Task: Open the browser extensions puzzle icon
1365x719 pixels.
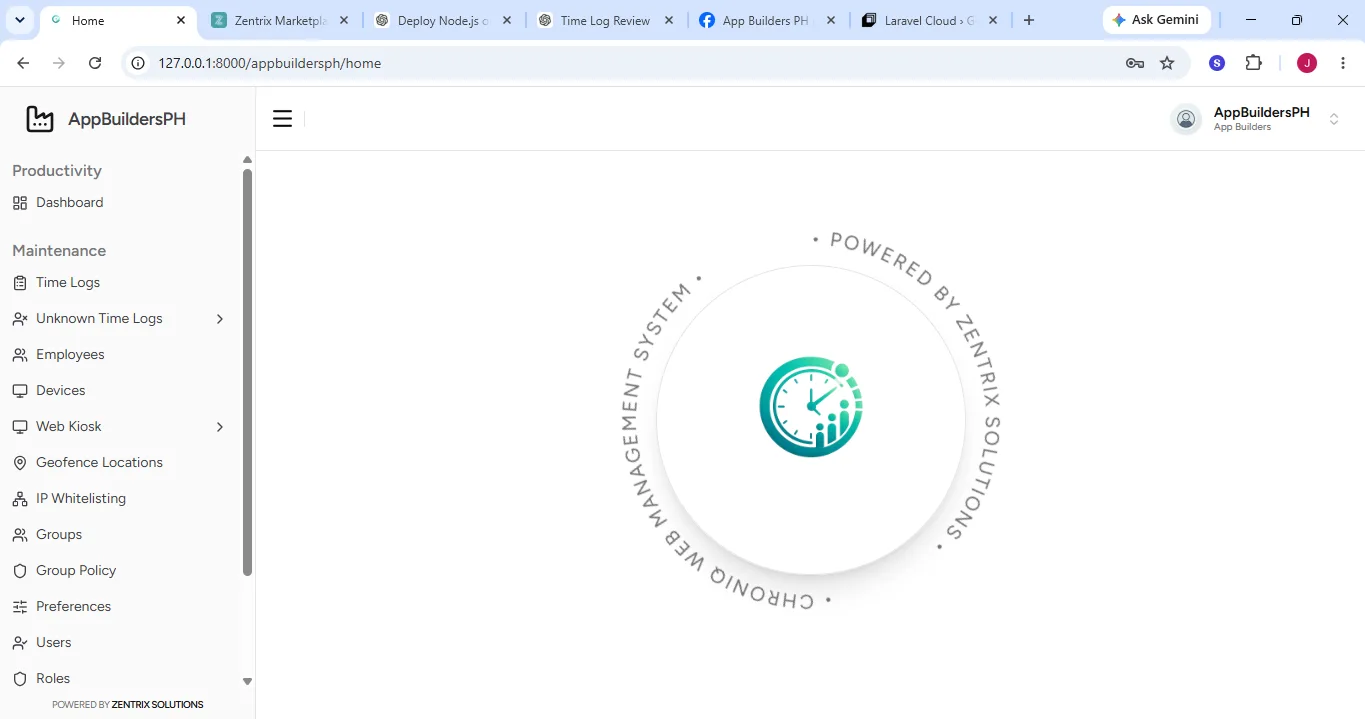Action: 1254,63
